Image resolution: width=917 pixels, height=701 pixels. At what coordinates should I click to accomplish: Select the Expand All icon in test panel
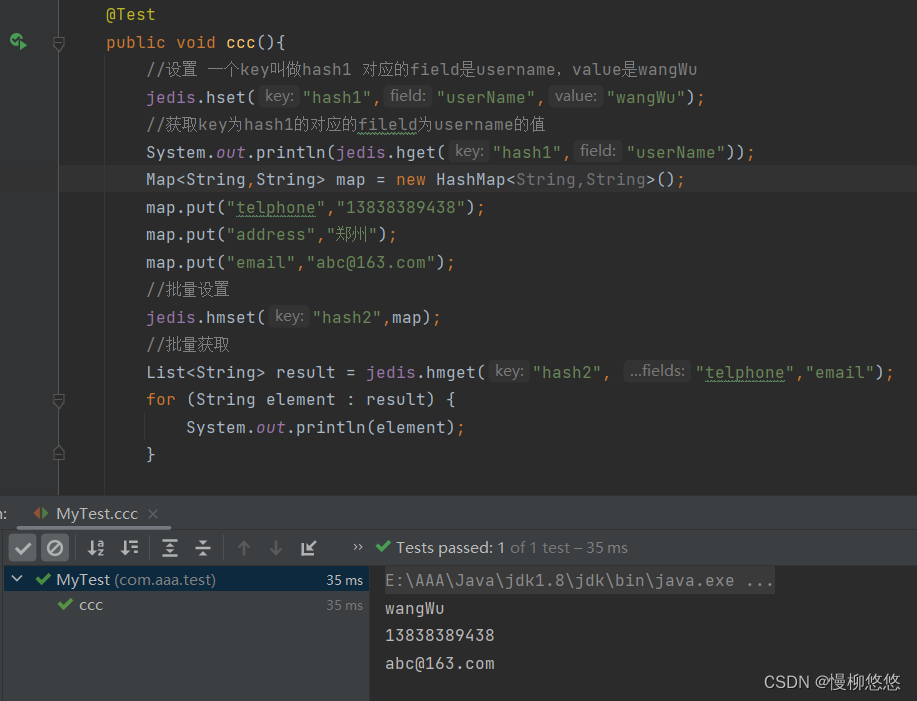169,547
